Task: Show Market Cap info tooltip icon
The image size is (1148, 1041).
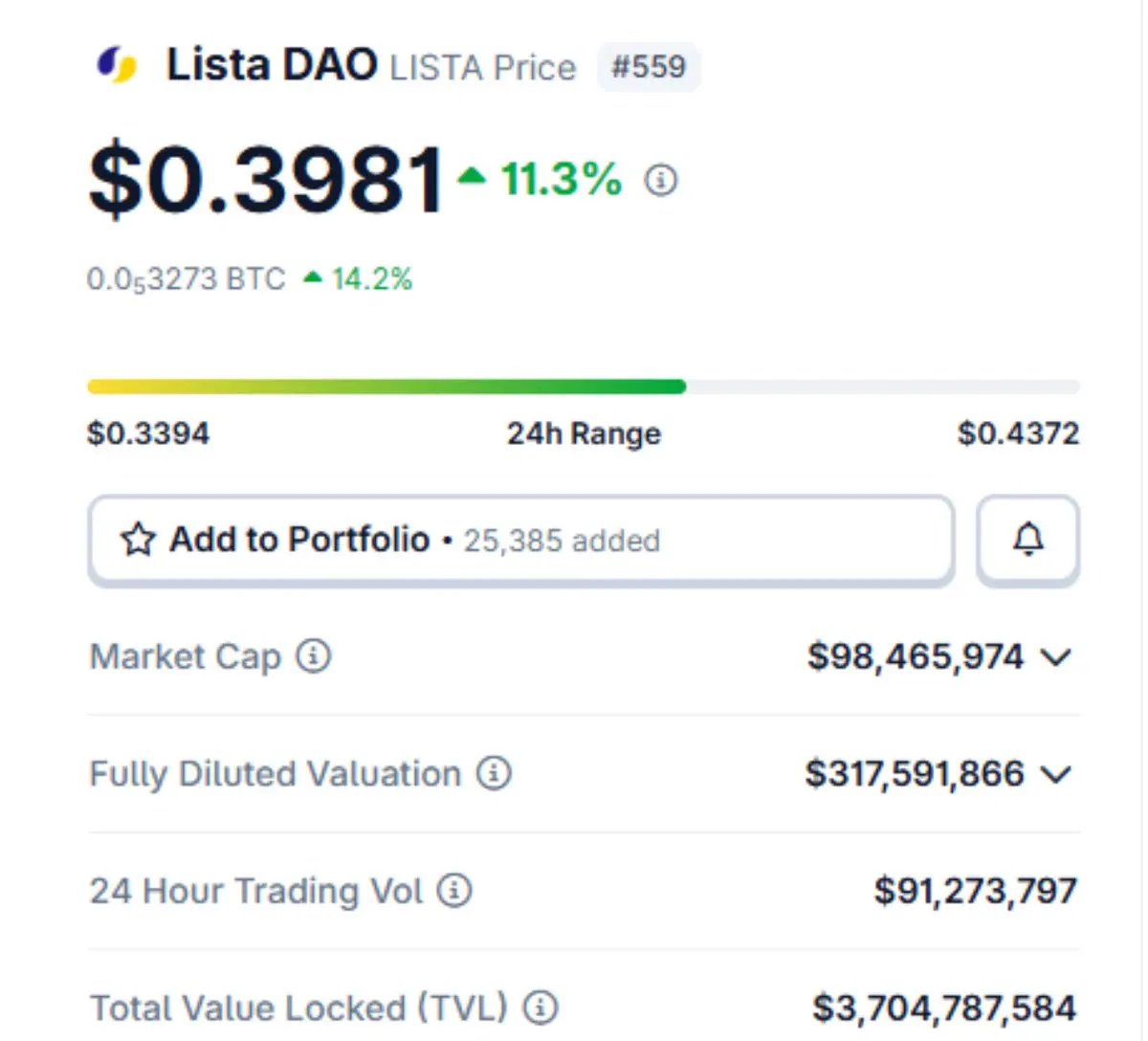Action: [314, 656]
